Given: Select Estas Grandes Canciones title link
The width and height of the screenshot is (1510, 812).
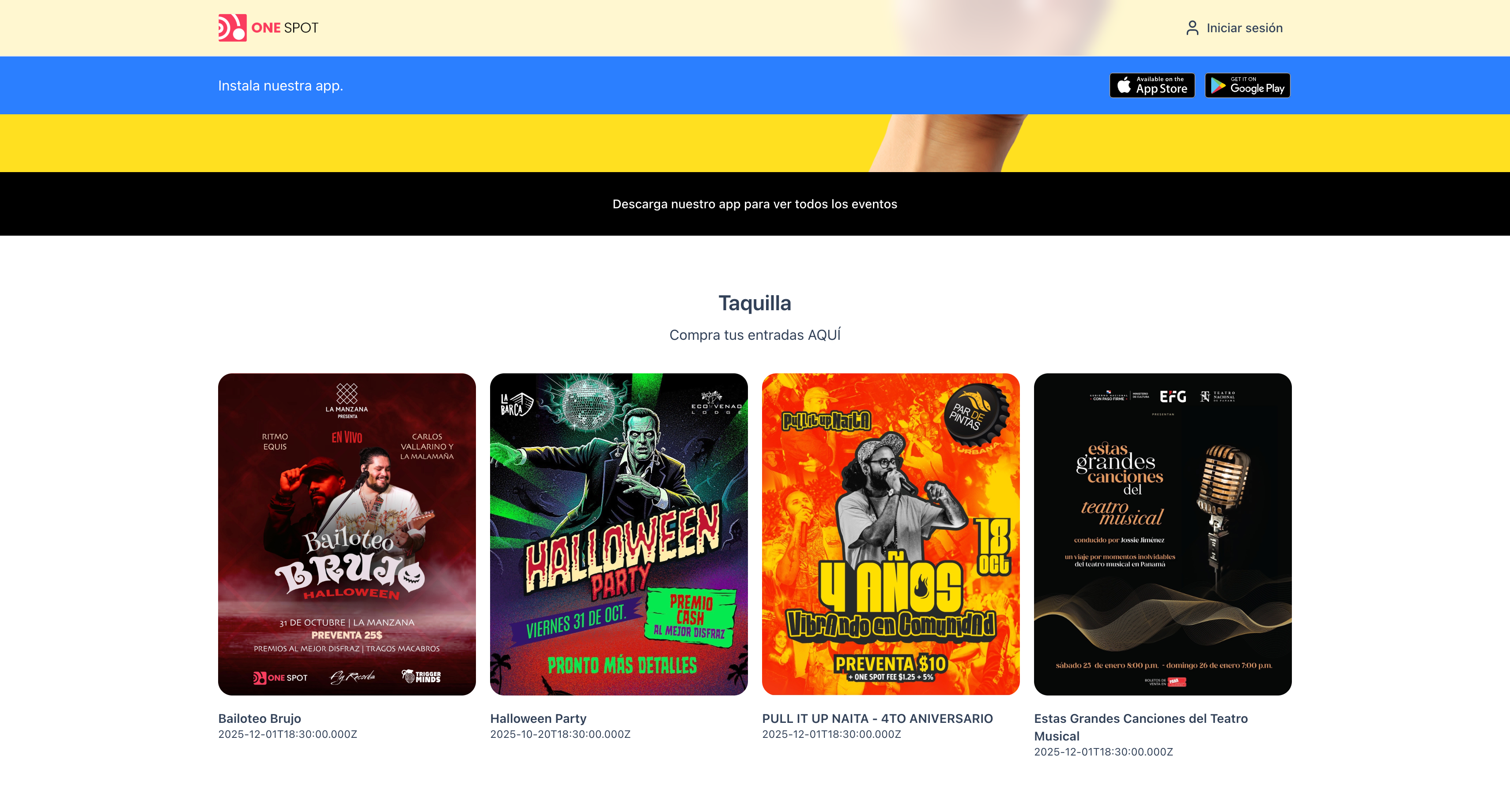Looking at the screenshot, I should [x=1141, y=727].
